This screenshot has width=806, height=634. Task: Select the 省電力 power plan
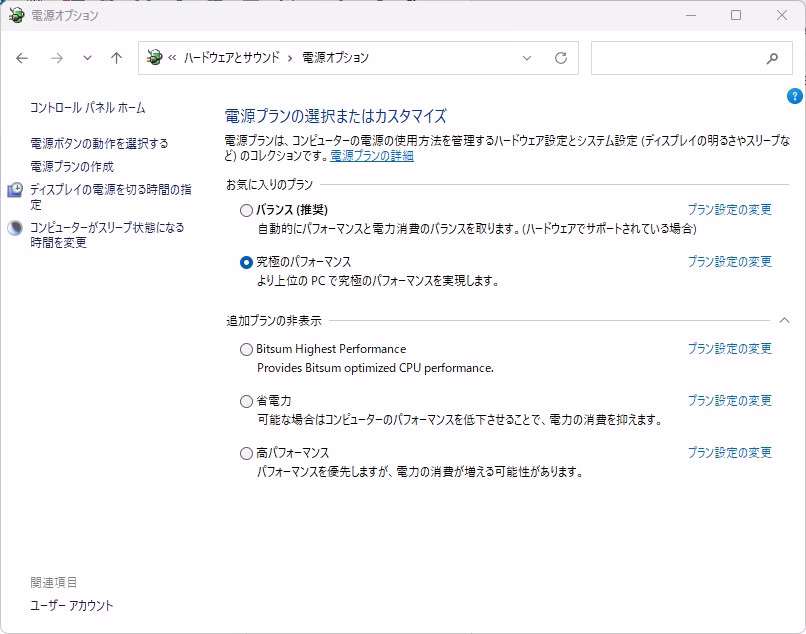click(x=247, y=401)
